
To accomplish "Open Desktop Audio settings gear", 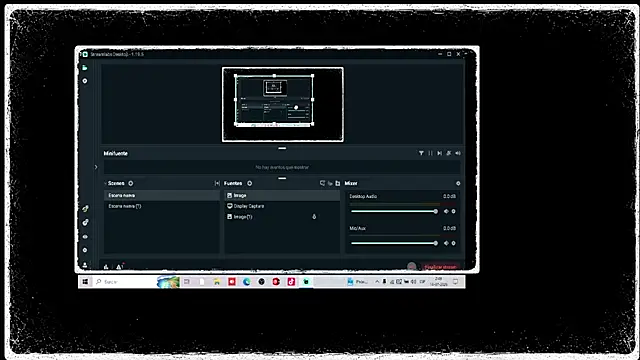I will click(453, 211).
